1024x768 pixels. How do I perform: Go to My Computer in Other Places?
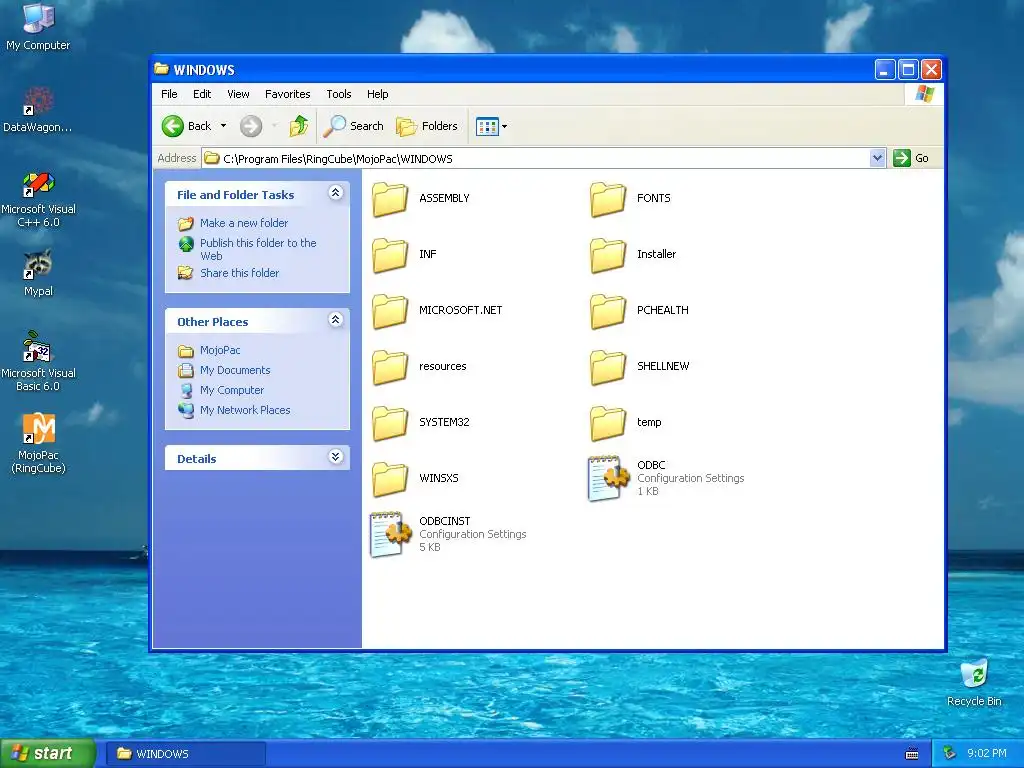[x=232, y=391]
